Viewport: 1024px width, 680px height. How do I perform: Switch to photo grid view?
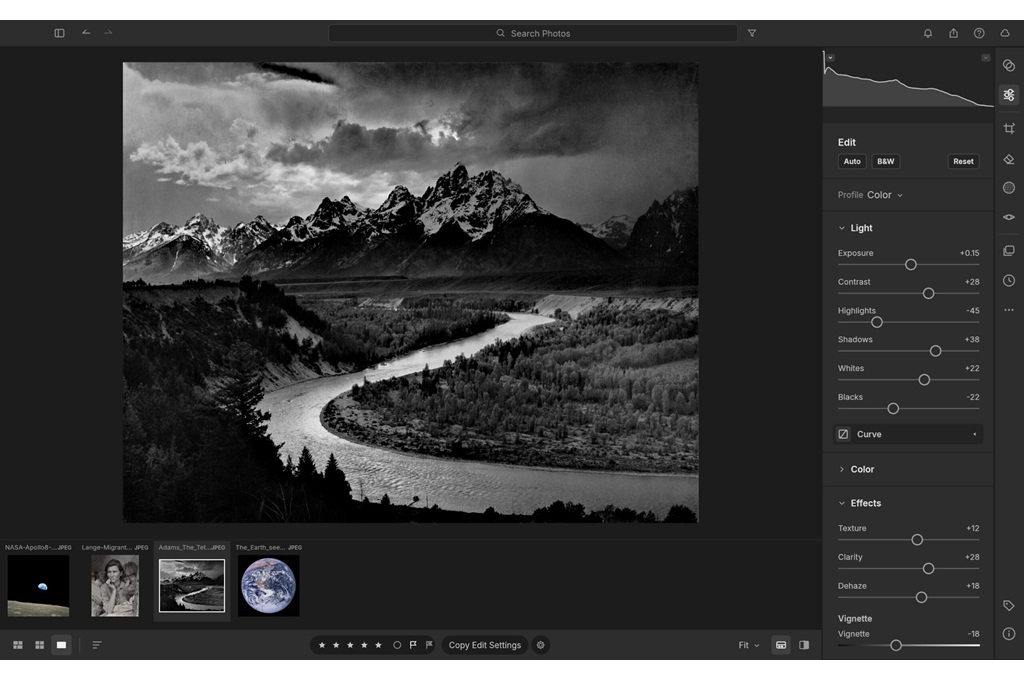pos(18,645)
